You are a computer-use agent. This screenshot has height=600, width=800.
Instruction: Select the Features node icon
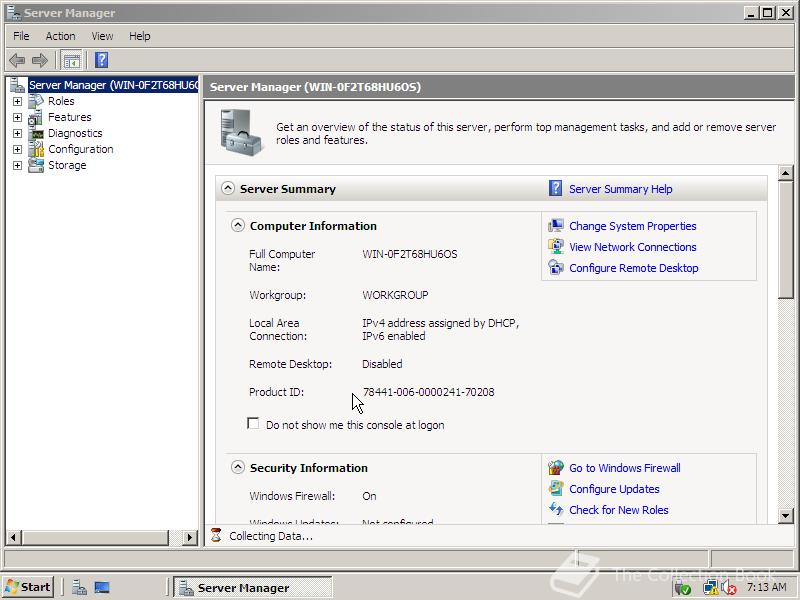[36, 117]
